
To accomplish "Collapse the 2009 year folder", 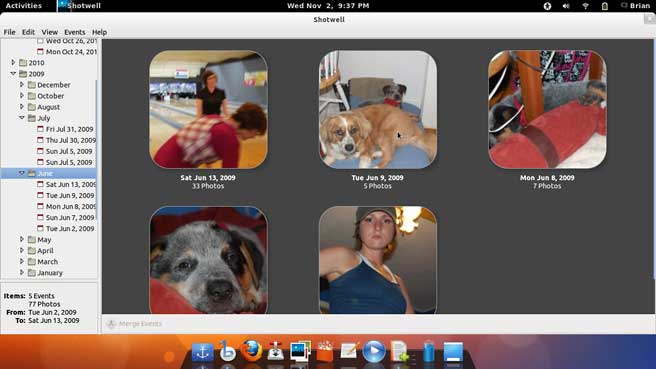I will click(13, 74).
